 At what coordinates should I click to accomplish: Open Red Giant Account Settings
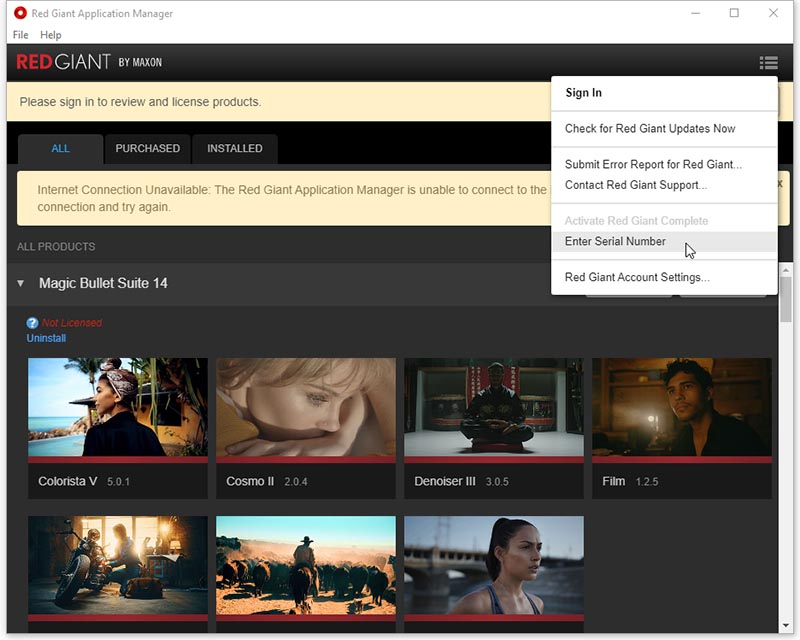pos(664,277)
